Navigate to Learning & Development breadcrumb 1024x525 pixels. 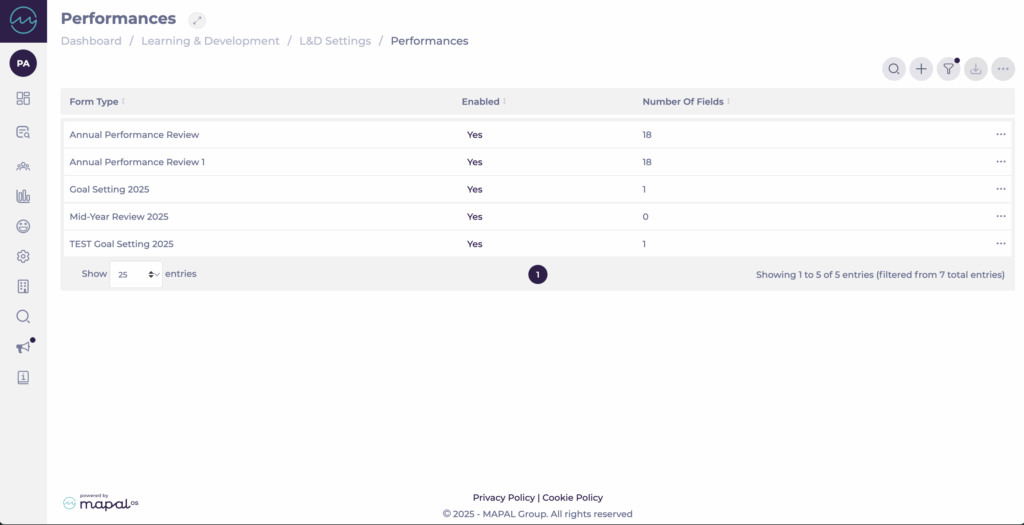(210, 41)
